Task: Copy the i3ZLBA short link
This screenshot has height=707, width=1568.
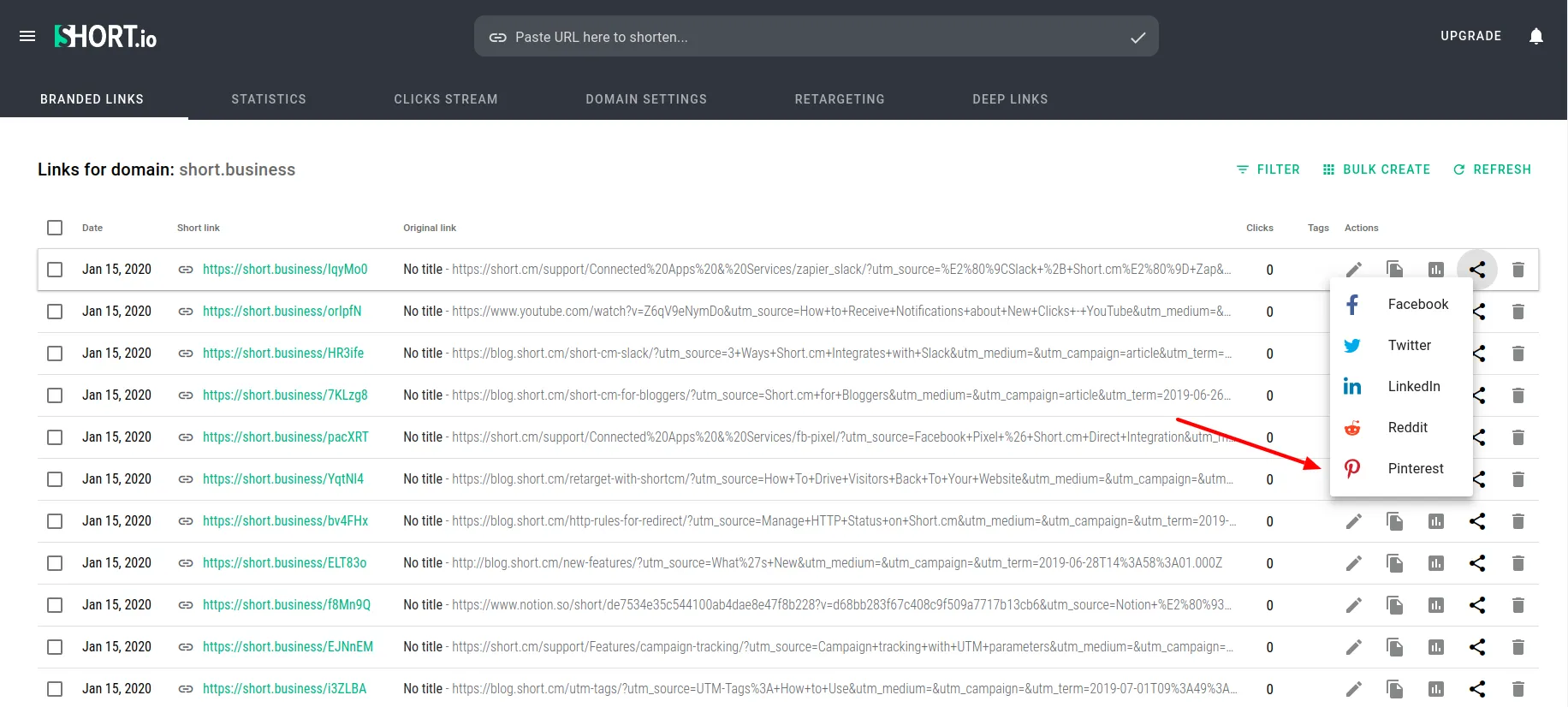Action: (1395, 689)
